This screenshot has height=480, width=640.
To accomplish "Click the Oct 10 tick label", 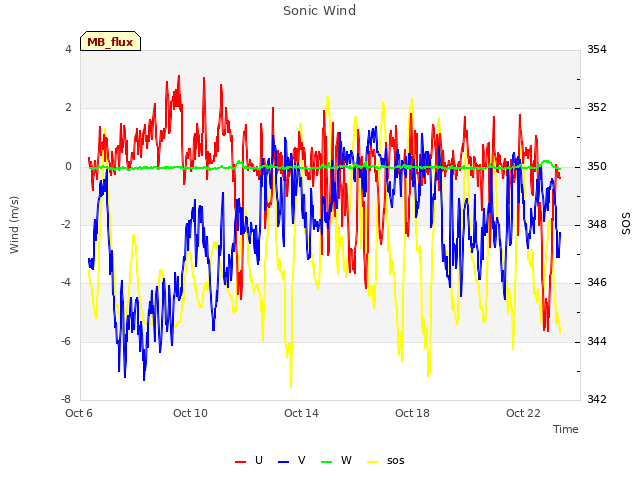I will (190, 413).
